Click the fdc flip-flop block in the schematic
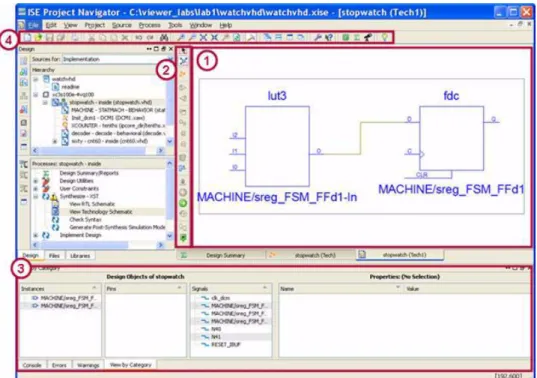 tap(451, 138)
